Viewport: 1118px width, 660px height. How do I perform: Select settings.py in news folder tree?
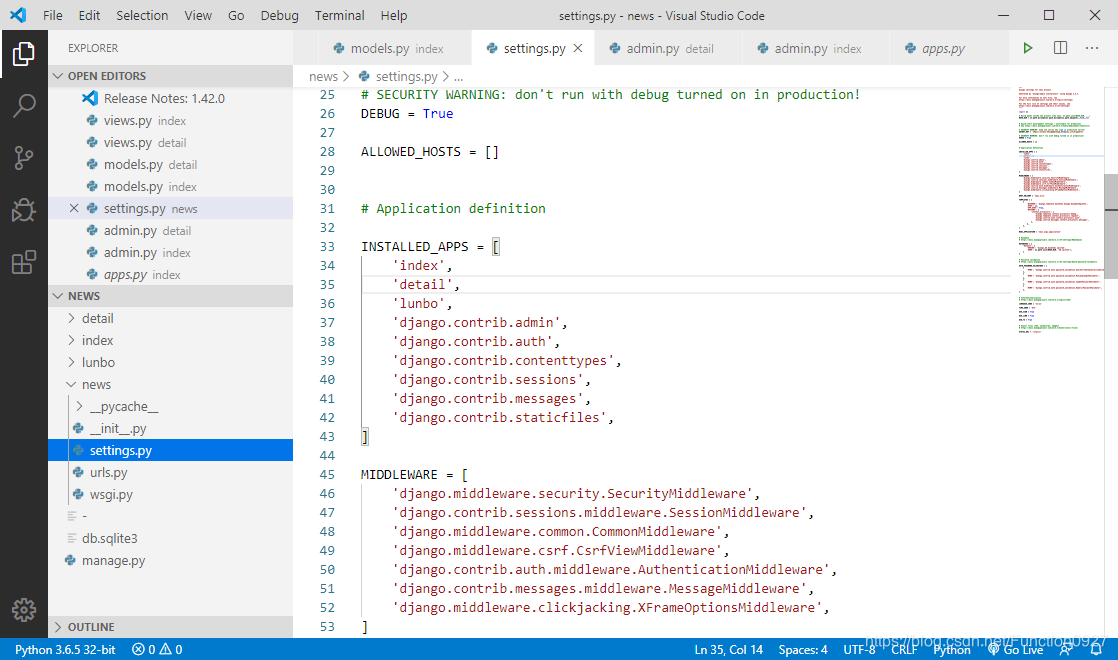(171, 450)
